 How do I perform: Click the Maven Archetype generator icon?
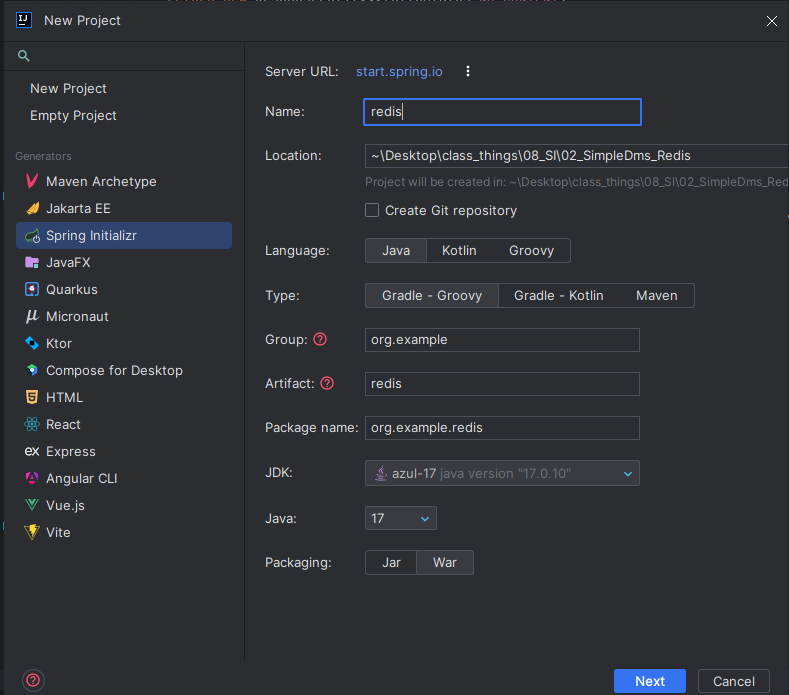32,181
